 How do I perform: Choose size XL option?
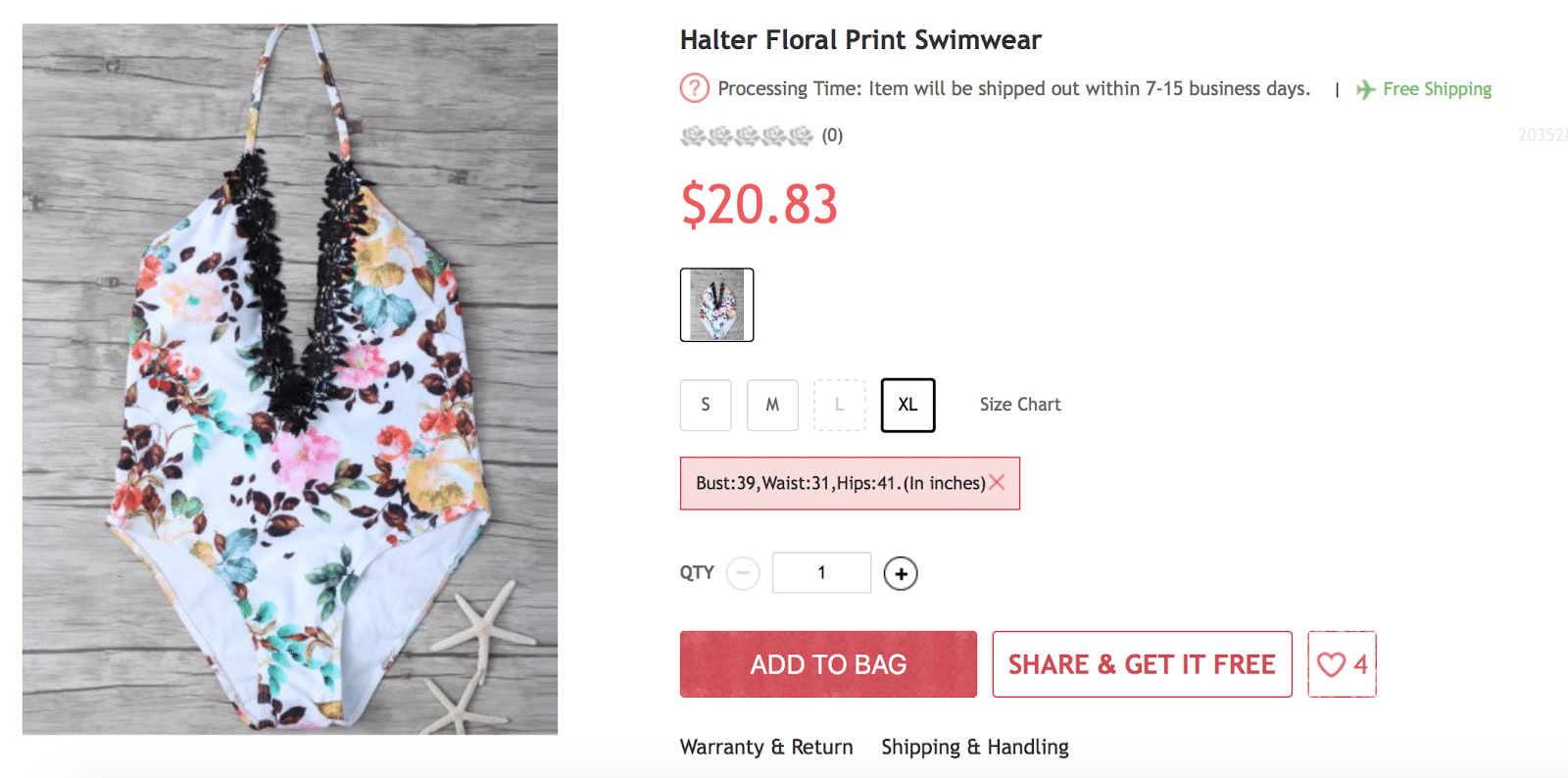pos(907,405)
